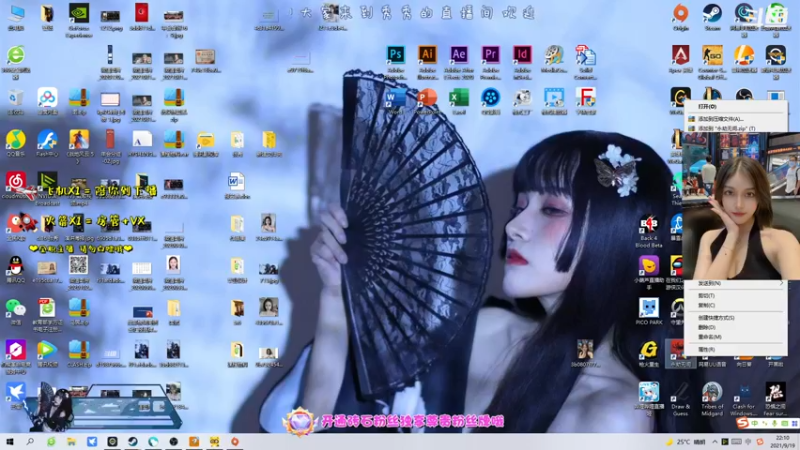The width and height of the screenshot is (800, 450).
Task: Select 重命名(M) in the context menu
Action: coord(709,337)
